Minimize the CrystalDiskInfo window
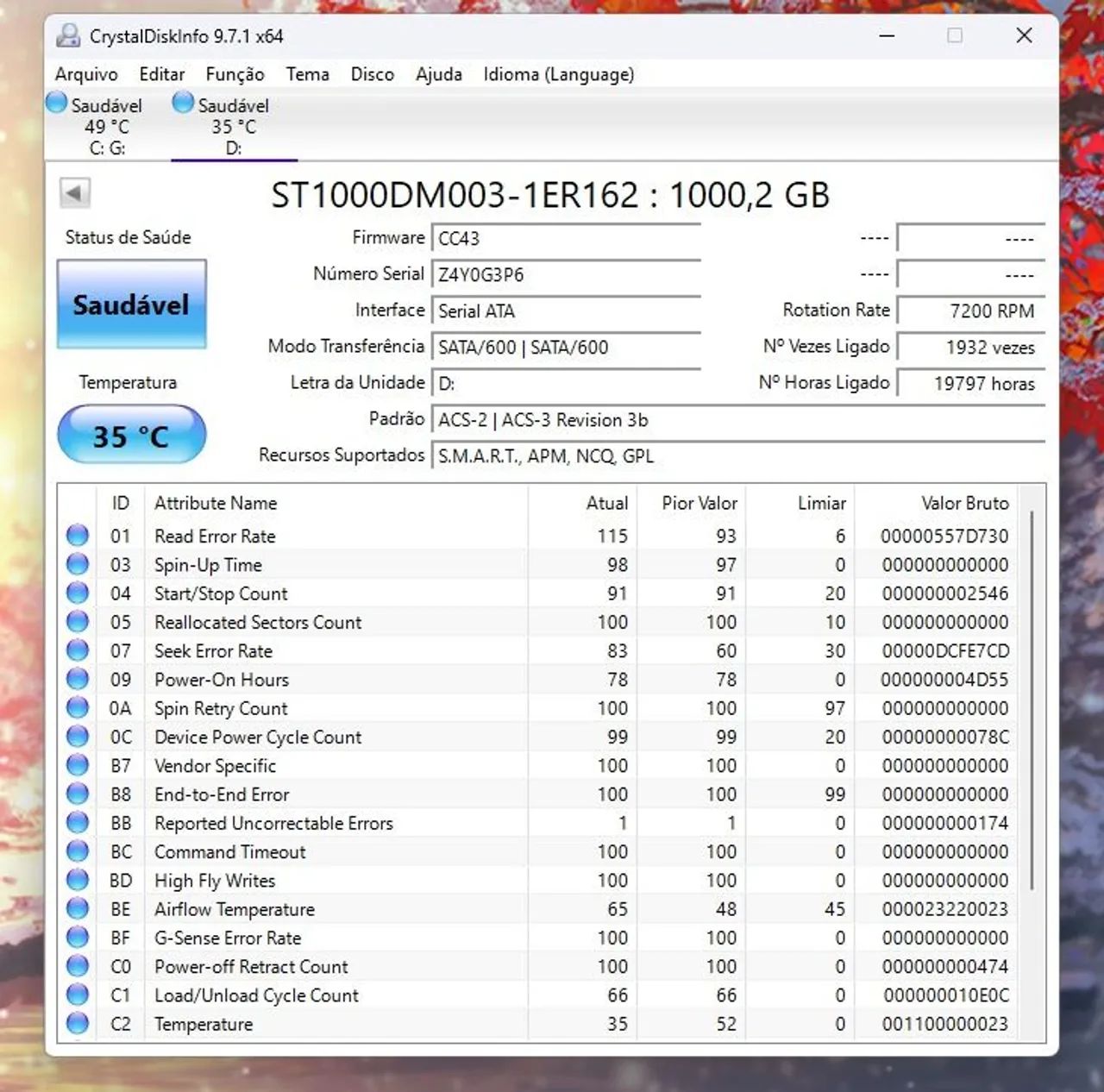This screenshot has width=1104, height=1092. point(887,35)
